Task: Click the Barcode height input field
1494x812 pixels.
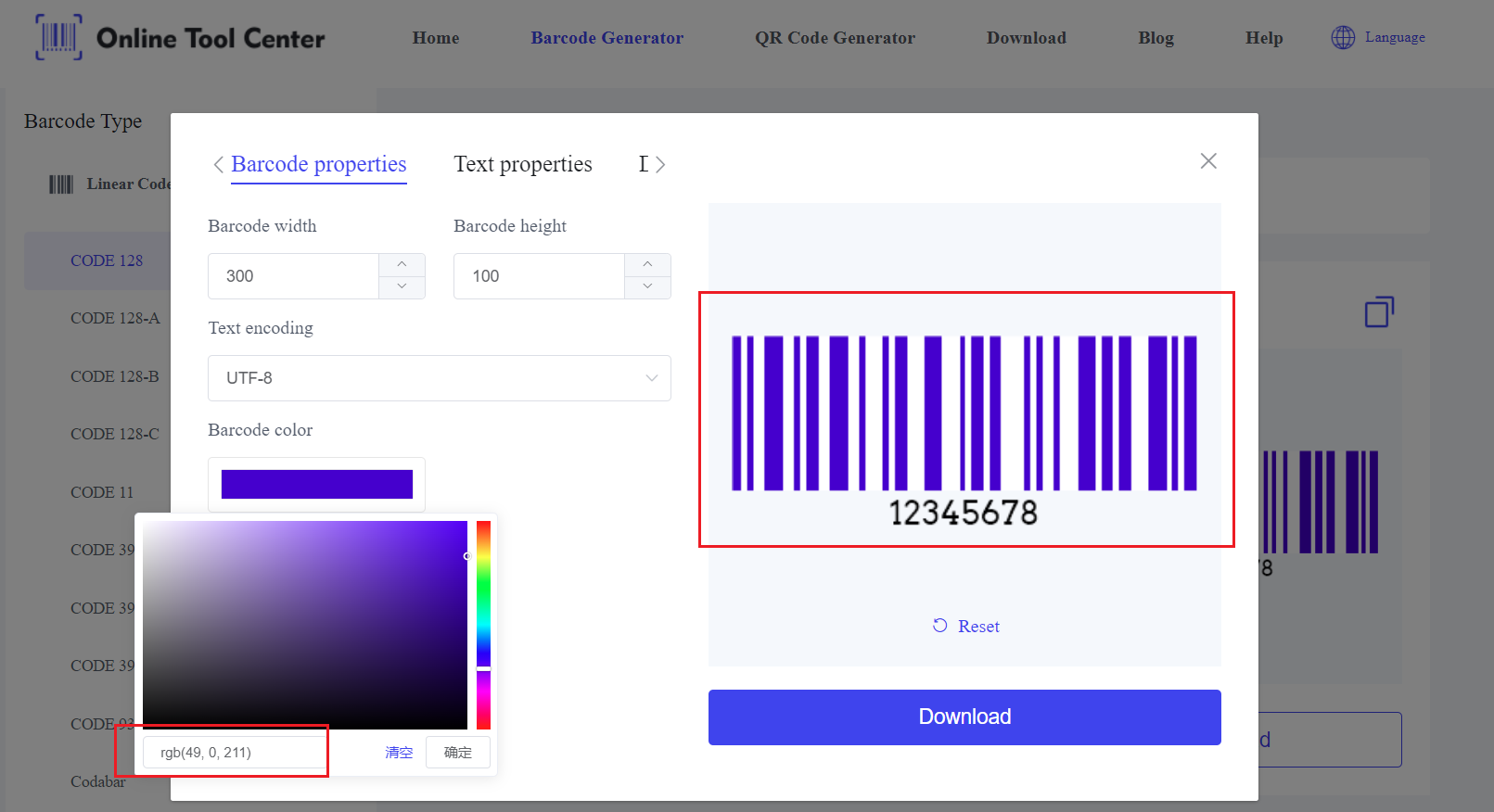Action: coord(539,276)
